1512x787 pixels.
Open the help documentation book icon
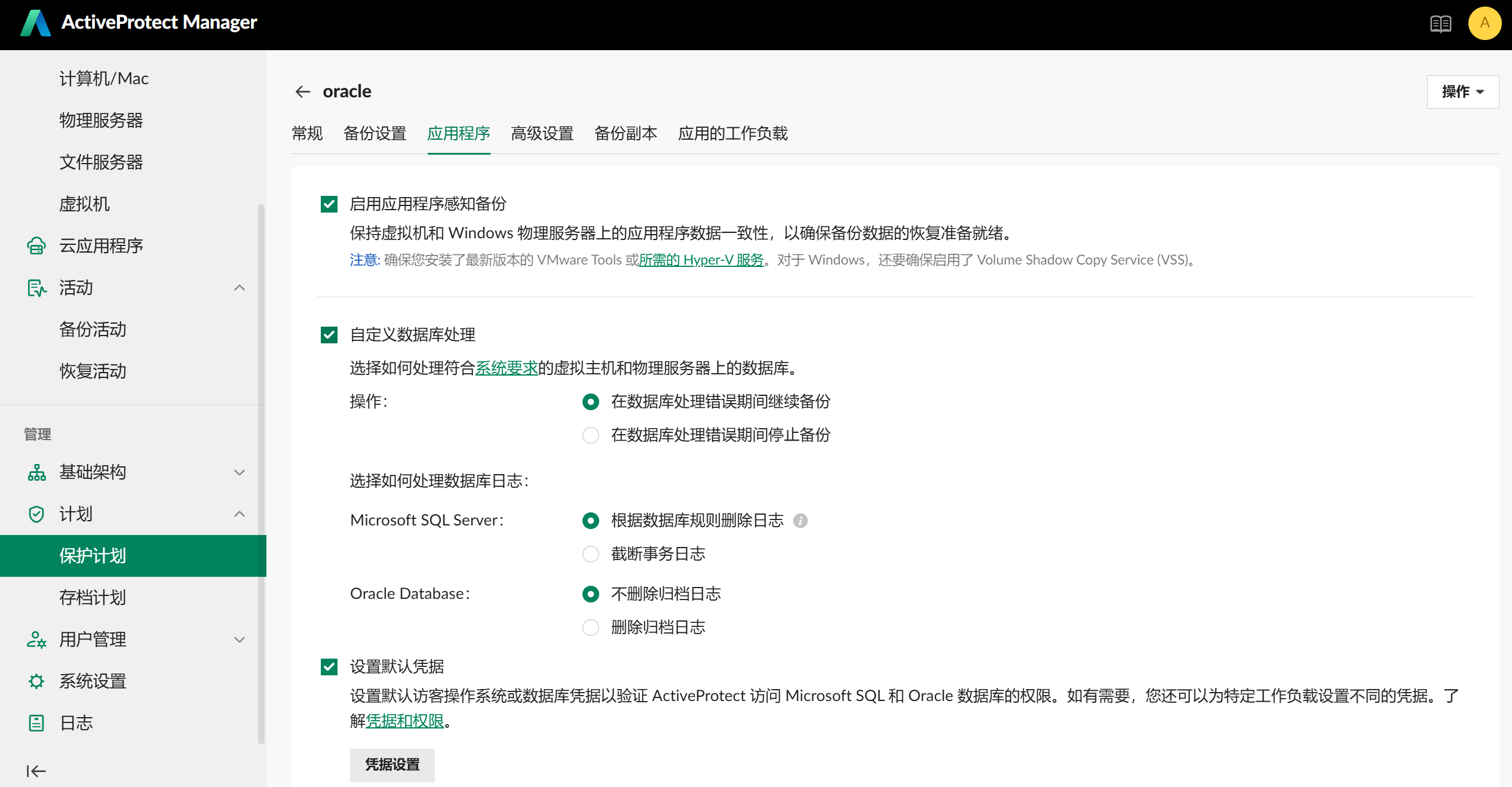pos(1440,24)
